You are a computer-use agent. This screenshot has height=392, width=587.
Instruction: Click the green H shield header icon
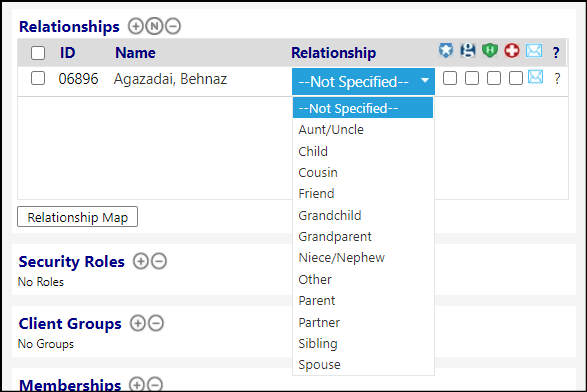click(490, 51)
